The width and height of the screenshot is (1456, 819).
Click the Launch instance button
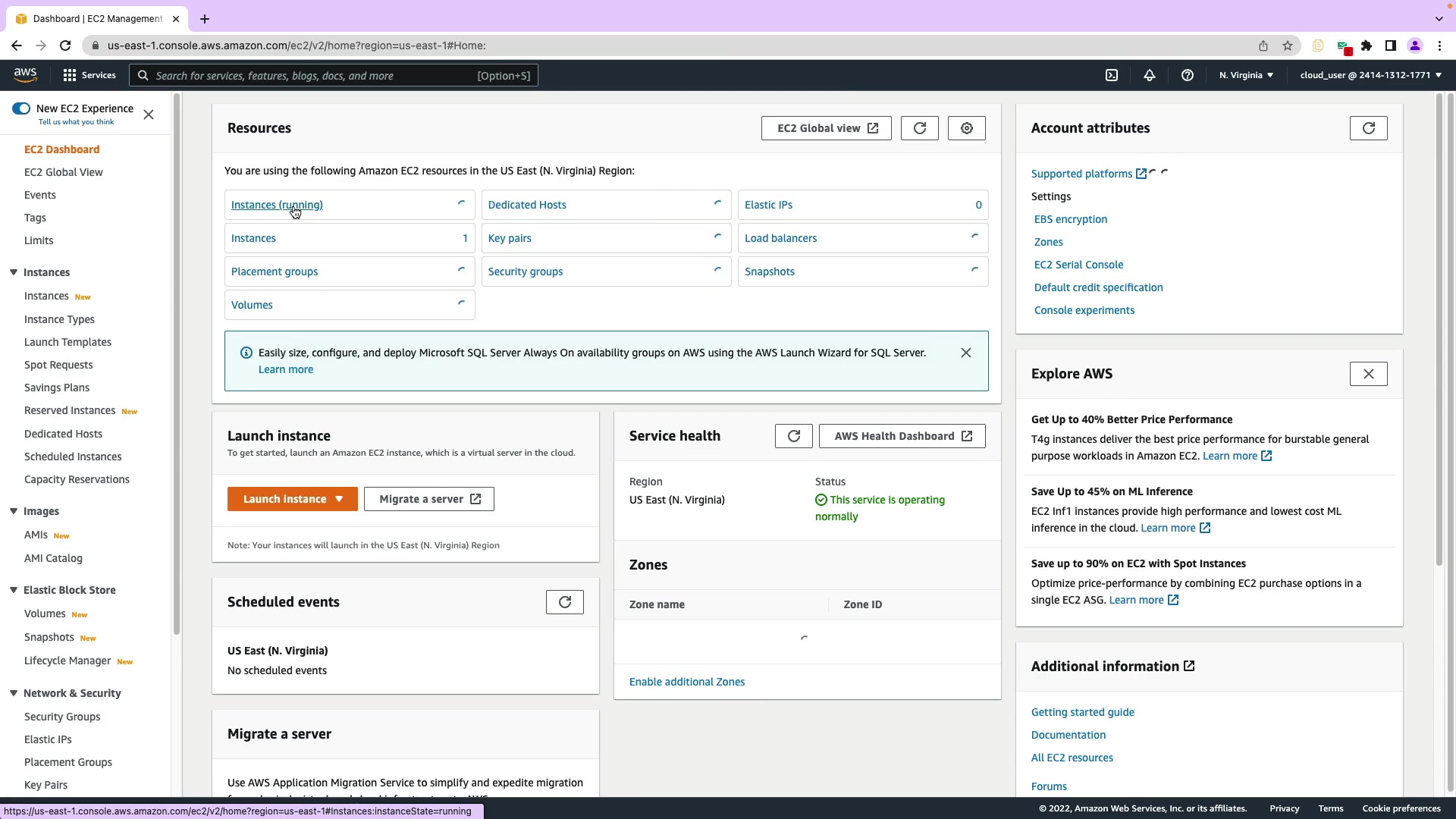point(284,499)
